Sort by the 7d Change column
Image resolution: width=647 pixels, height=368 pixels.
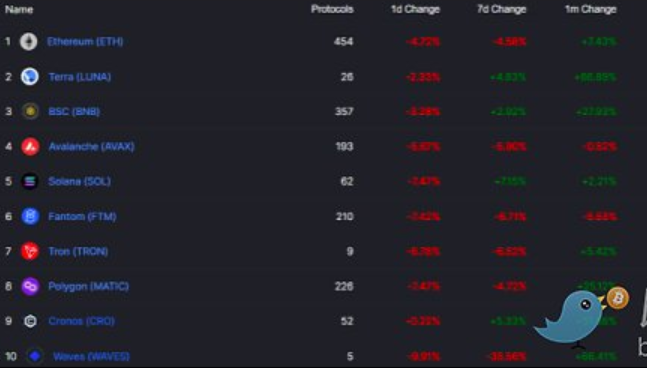tap(502, 9)
